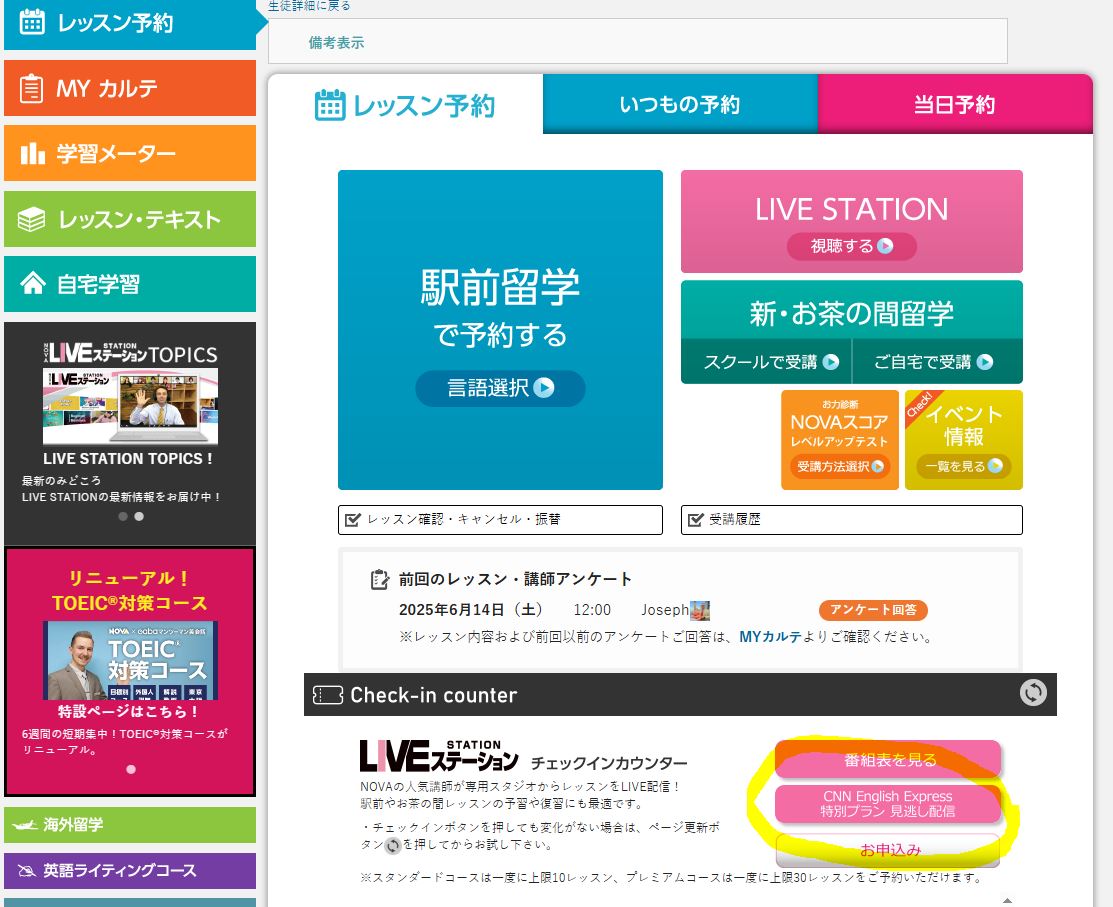Expand 受講方法選択 under NOVAスコア
The height and width of the screenshot is (907, 1113).
point(840,466)
